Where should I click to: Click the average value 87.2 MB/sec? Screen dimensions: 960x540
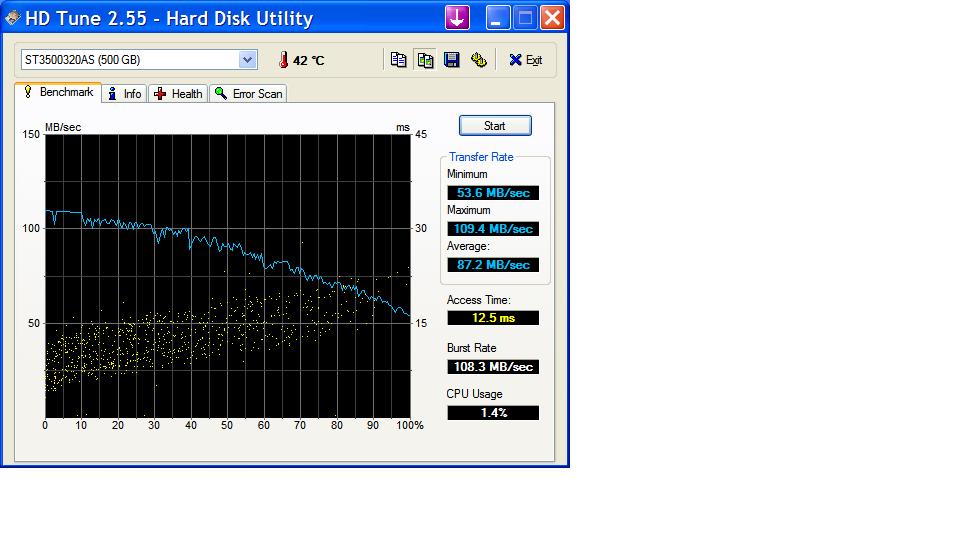pyautogui.click(x=493, y=265)
